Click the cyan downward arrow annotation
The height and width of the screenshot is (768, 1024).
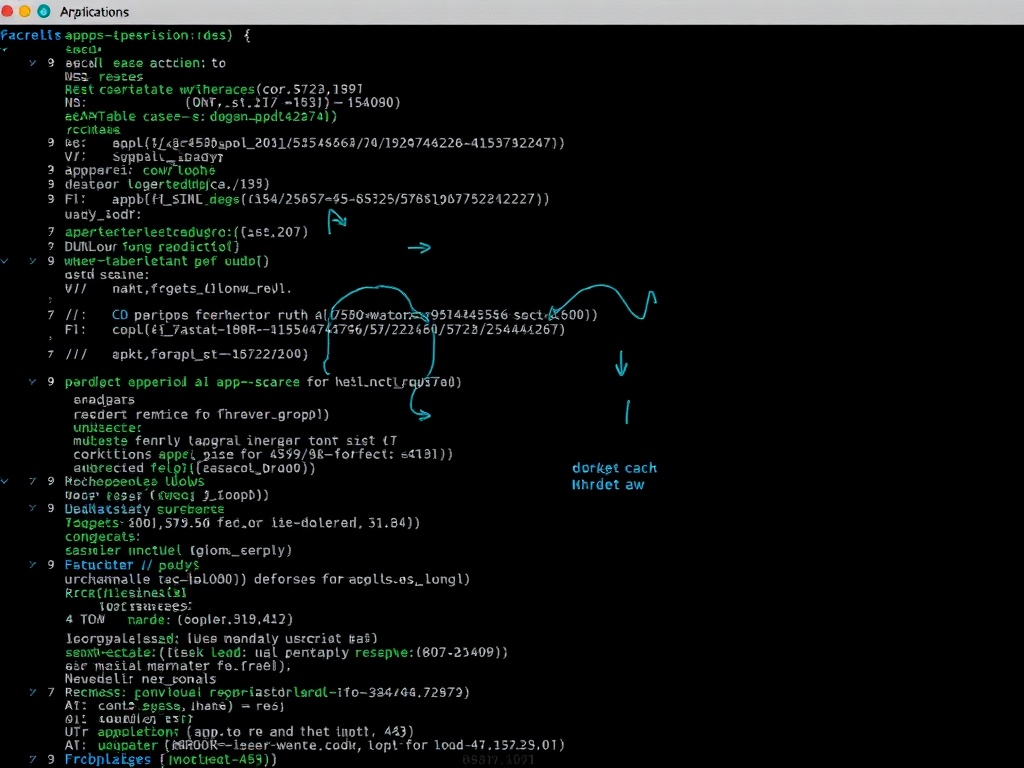[621, 363]
